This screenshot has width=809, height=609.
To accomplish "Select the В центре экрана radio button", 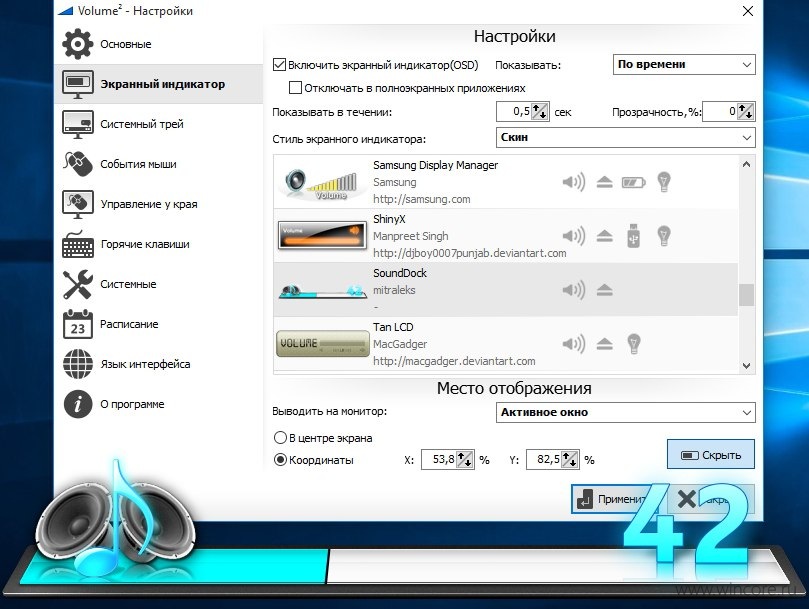I will coord(280,438).
